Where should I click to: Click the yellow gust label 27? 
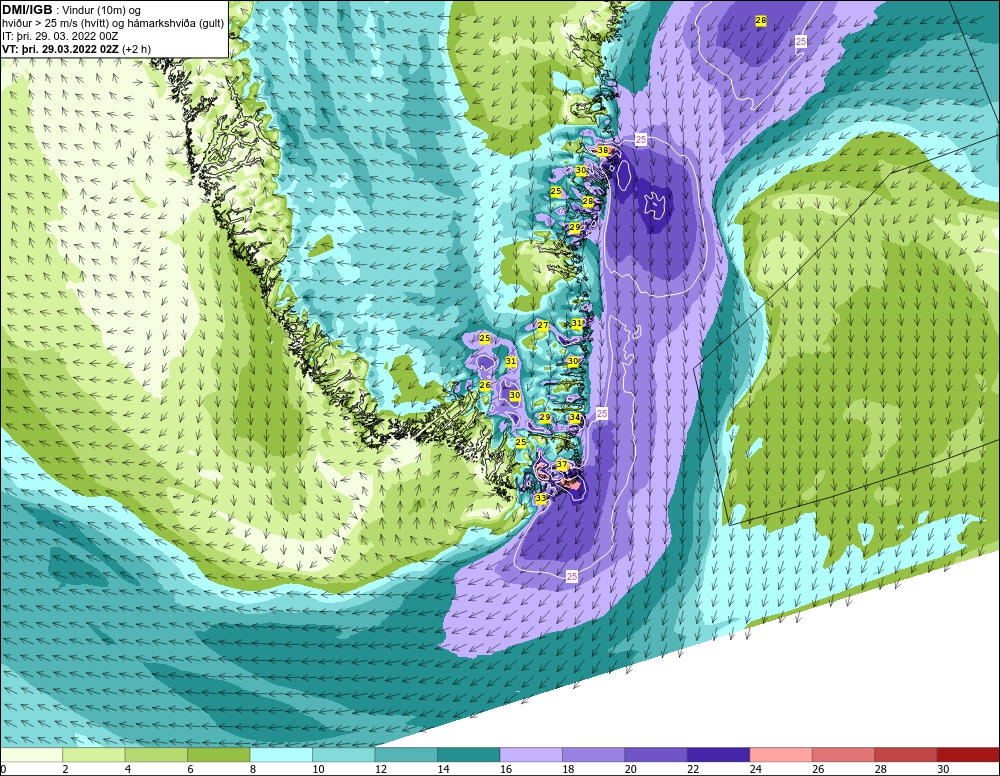tap(543, 325)
